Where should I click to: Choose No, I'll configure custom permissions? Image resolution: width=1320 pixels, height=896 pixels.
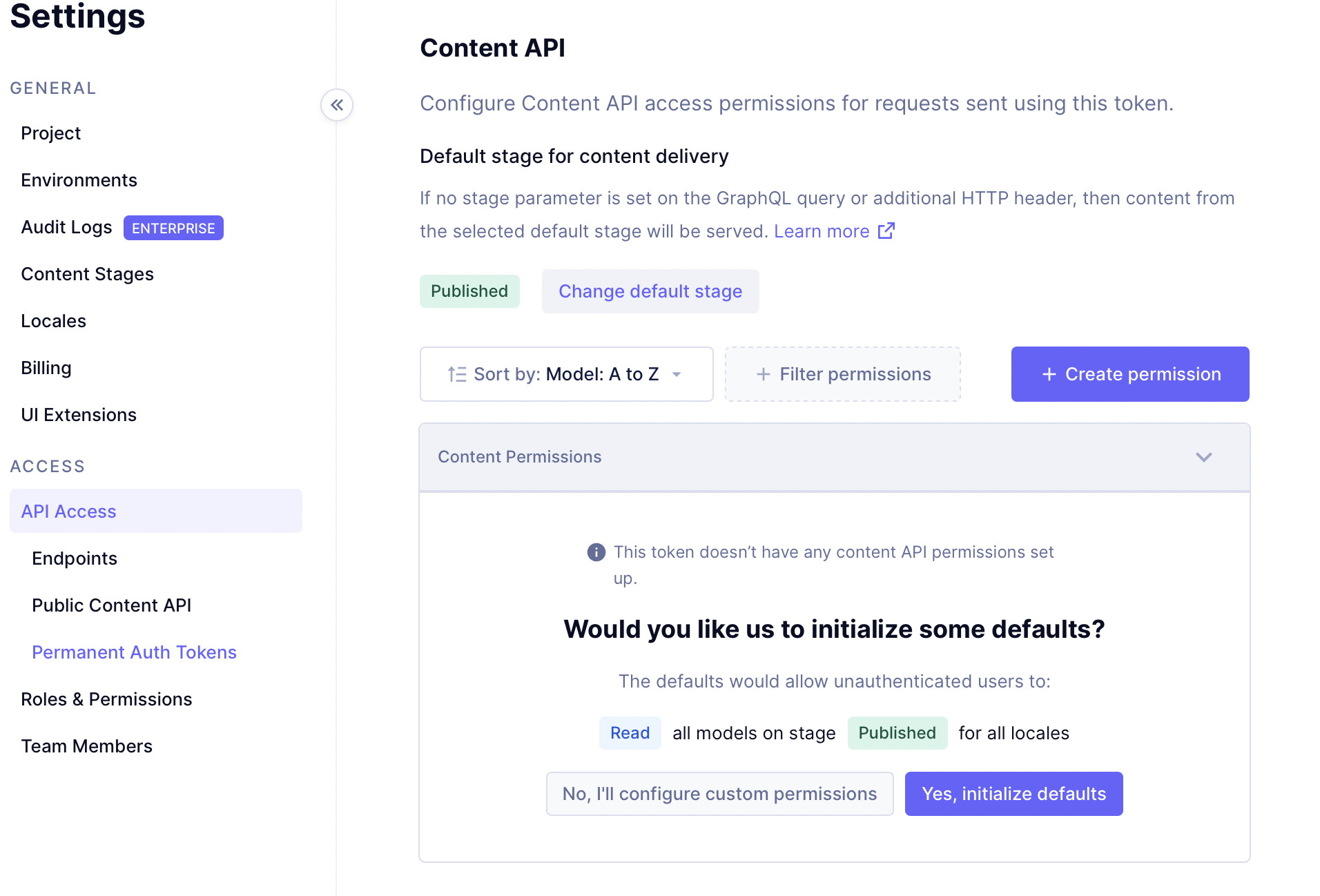coord(719,793)
